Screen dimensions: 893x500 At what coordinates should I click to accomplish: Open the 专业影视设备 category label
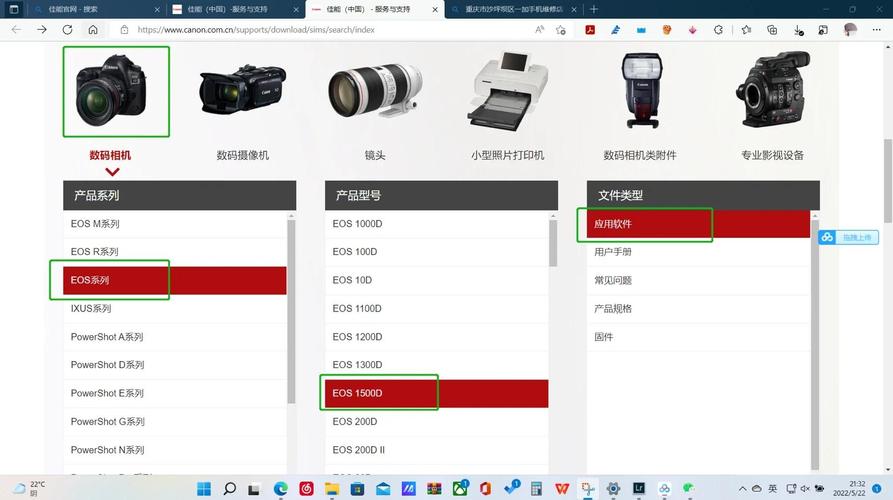tap(772, 155)
